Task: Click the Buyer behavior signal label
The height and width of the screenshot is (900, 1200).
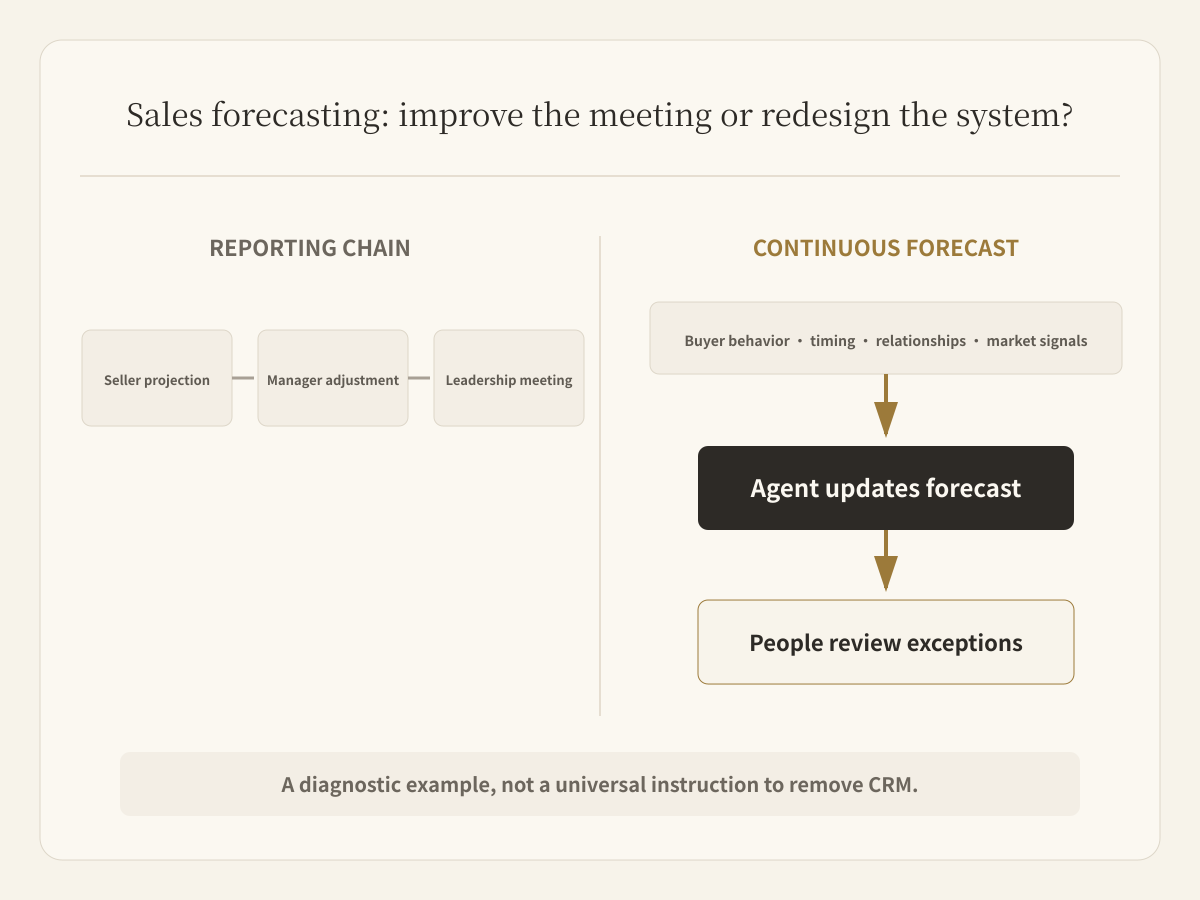Action: (737, 341)
